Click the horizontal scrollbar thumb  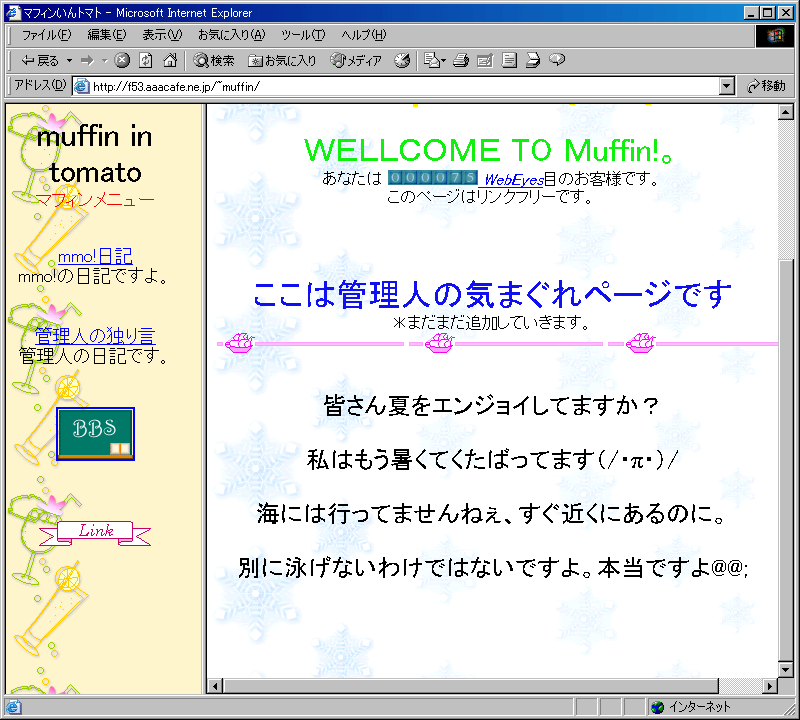point(471,686)
